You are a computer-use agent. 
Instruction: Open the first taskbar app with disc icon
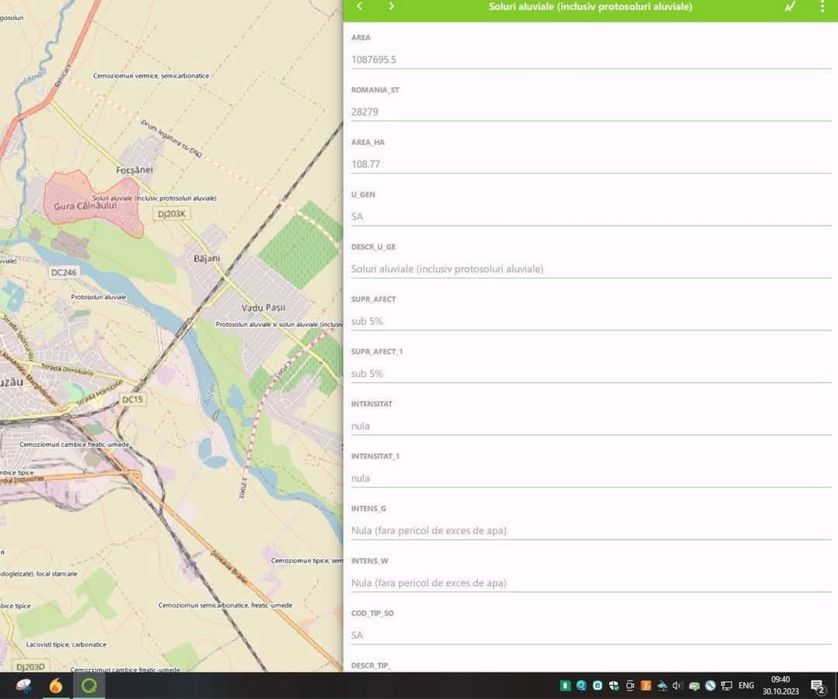pyautogui.click(x=24, y=686)
